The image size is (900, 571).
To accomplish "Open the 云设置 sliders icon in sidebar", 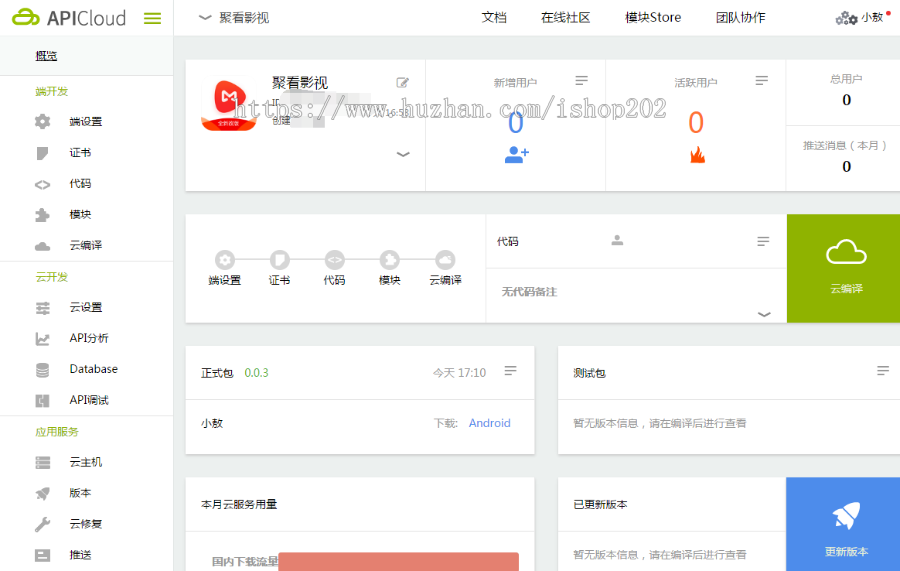I will 42,308.
